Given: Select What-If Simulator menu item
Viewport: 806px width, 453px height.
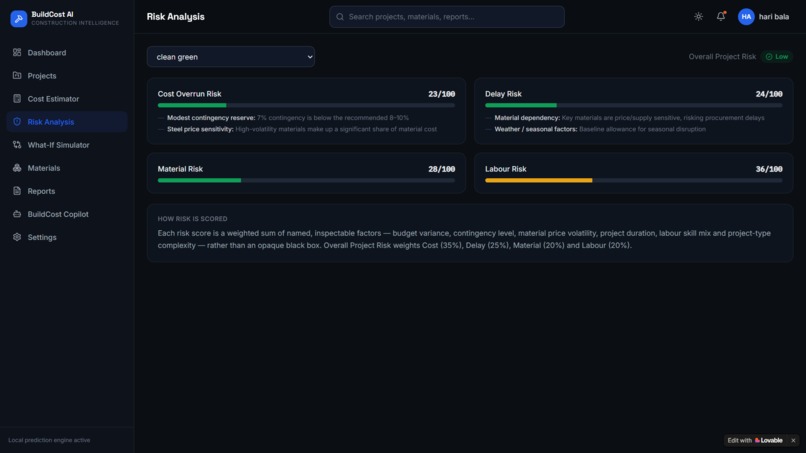Looking at the screenshot, I should click(x=59, y=145).
